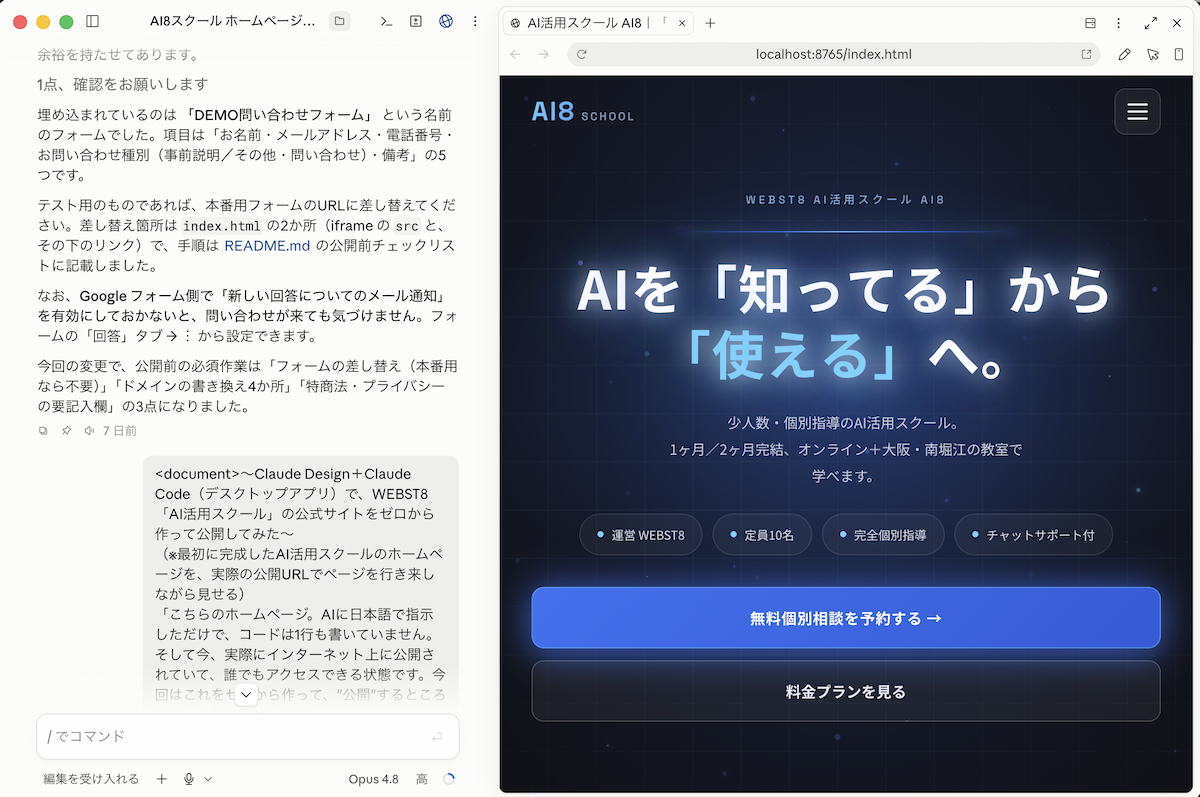Click 無料個別相談を予約する button

846,618
